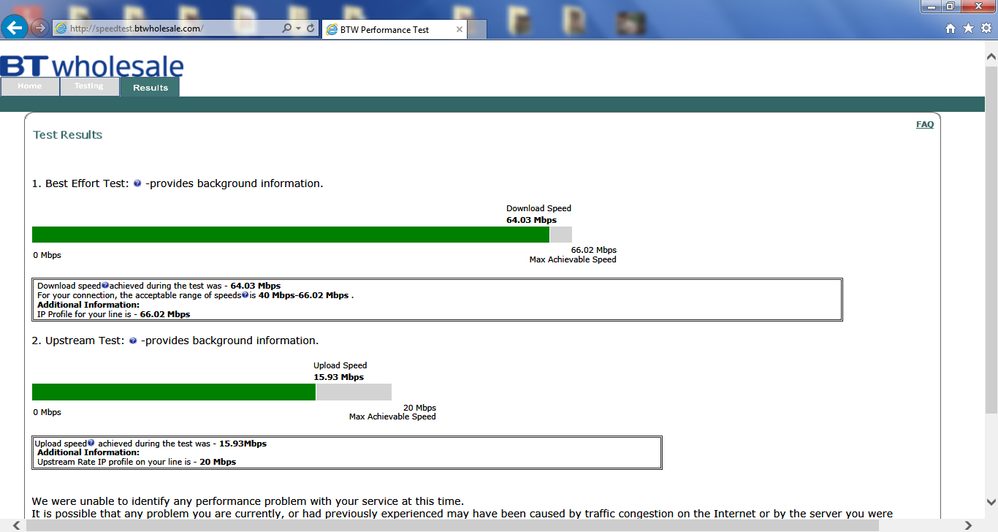Click horizontal scrollbar left arrow

point(16,525)
